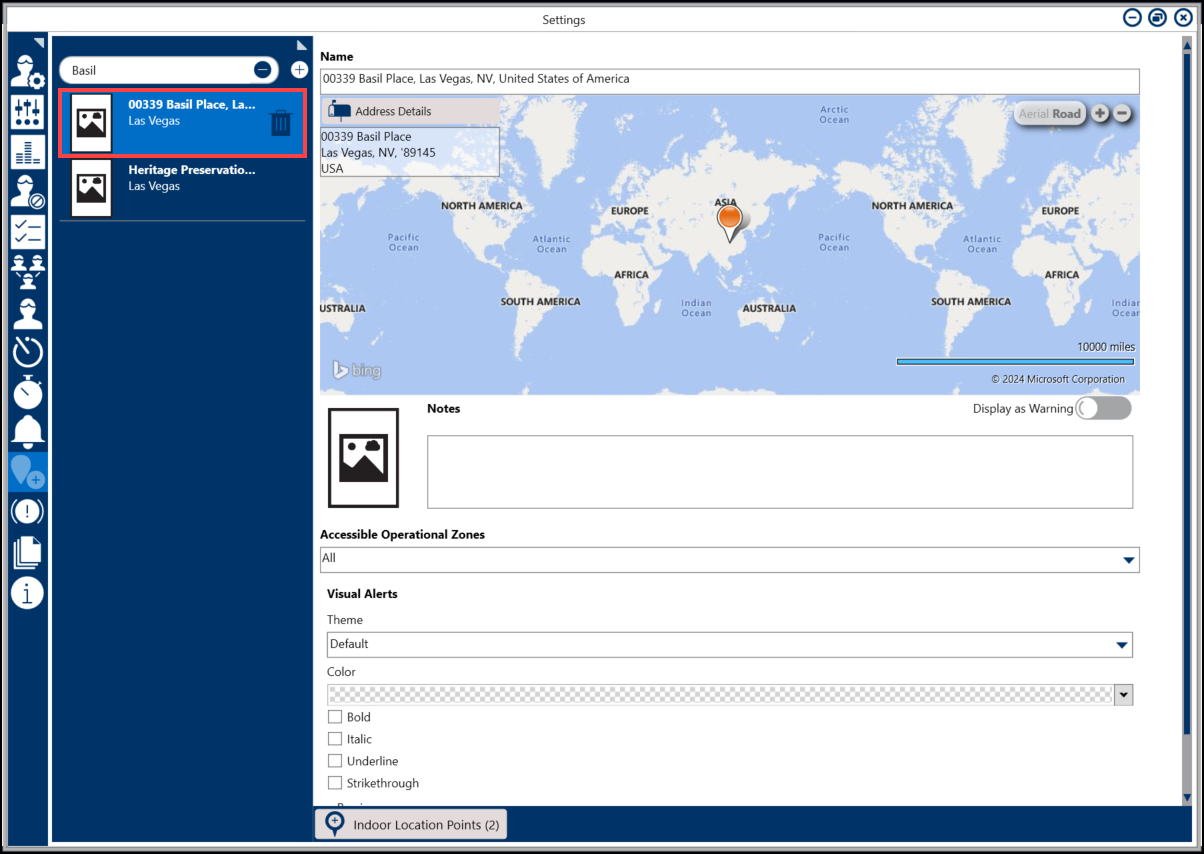Expand the Accessible Operational Zones dropdown
The image size is (1204, 854).
tap(1128, 560)
